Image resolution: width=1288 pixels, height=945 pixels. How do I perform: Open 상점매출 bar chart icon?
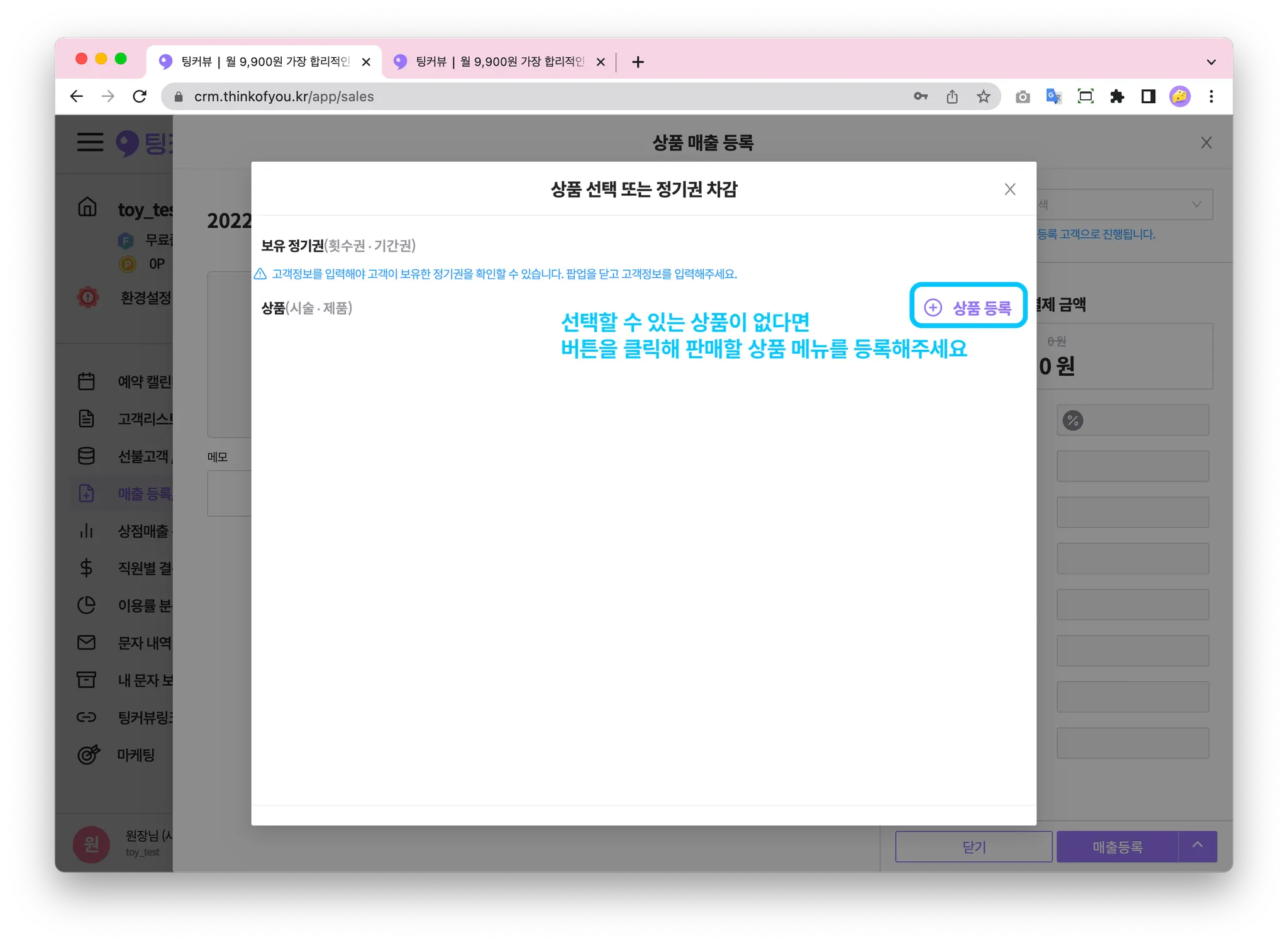pos(86,531)
